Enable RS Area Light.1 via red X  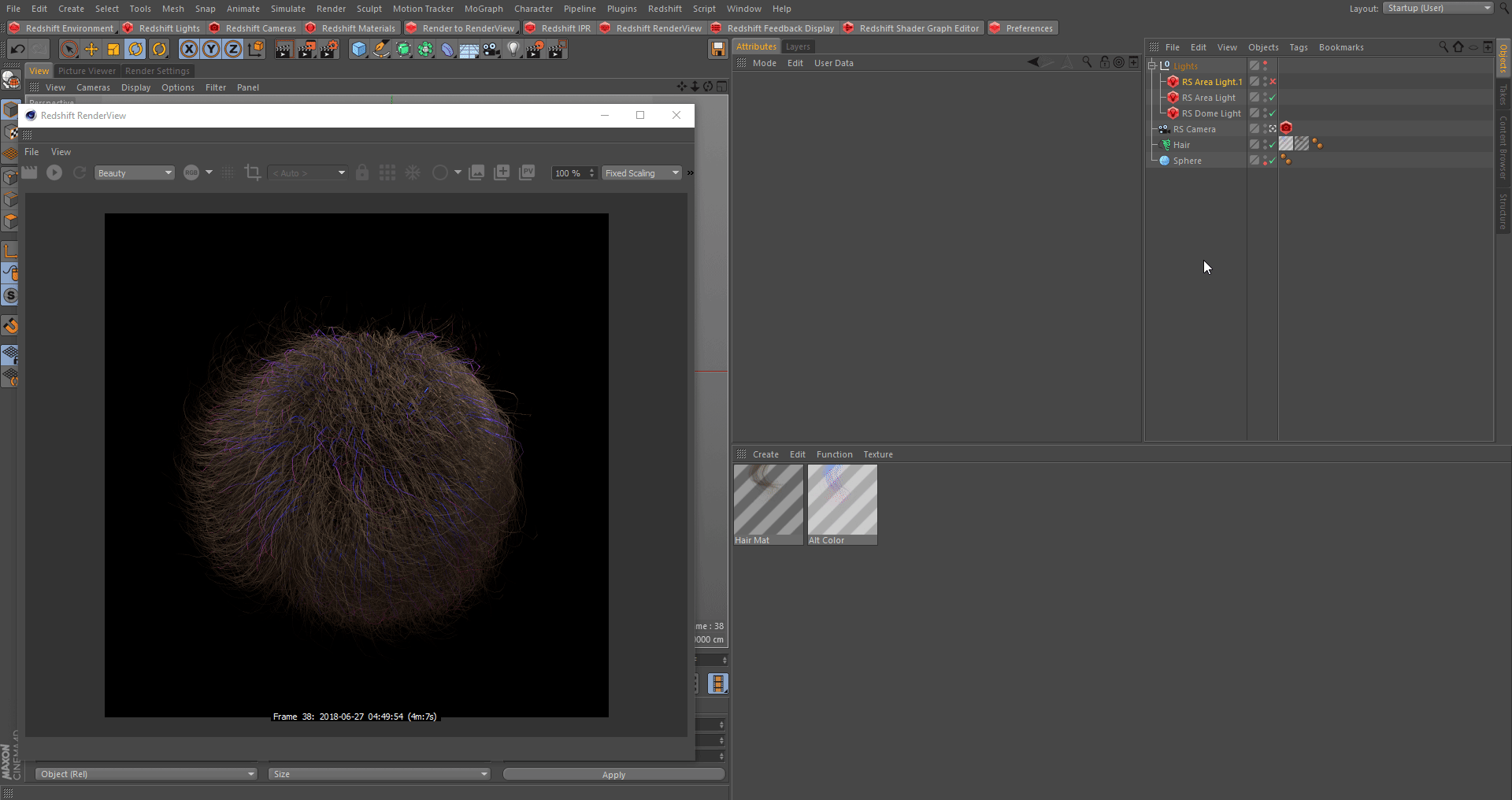[1273, 82]
